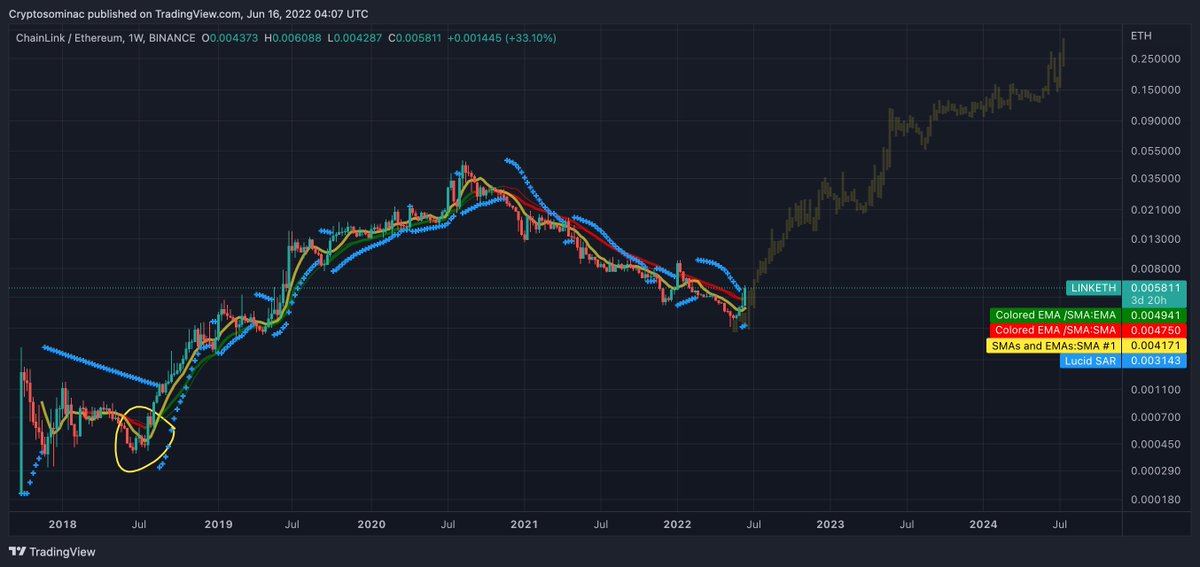The image size is (1200, 567).
Task: Select the 1W interval text in the title
Action: (138, 38)
